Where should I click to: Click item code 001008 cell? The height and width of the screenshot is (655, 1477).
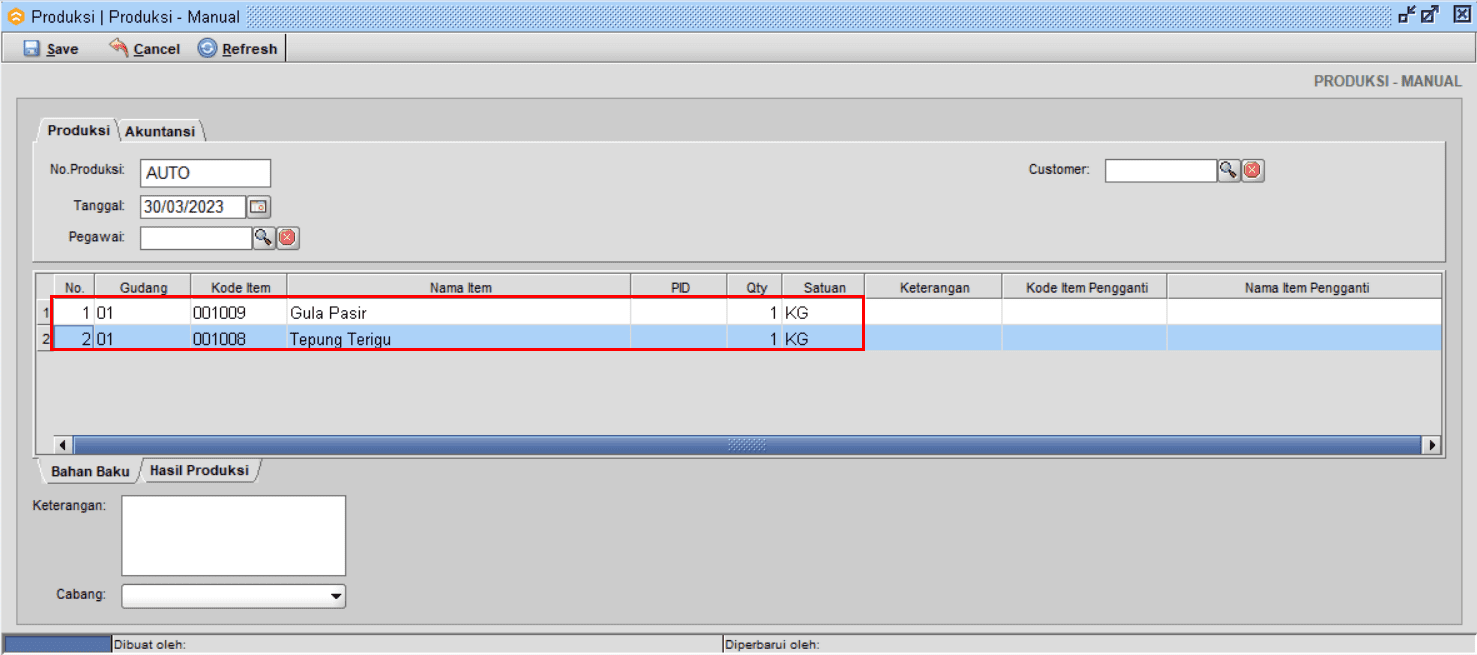[240, 339]
